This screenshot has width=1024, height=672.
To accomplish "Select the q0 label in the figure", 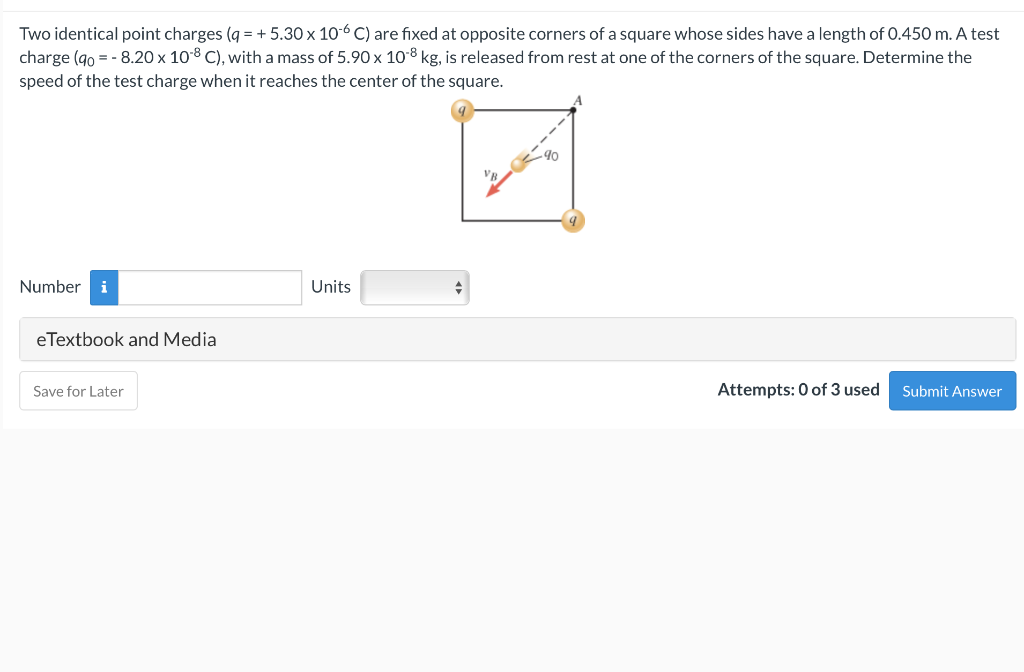I will (550, 155).
